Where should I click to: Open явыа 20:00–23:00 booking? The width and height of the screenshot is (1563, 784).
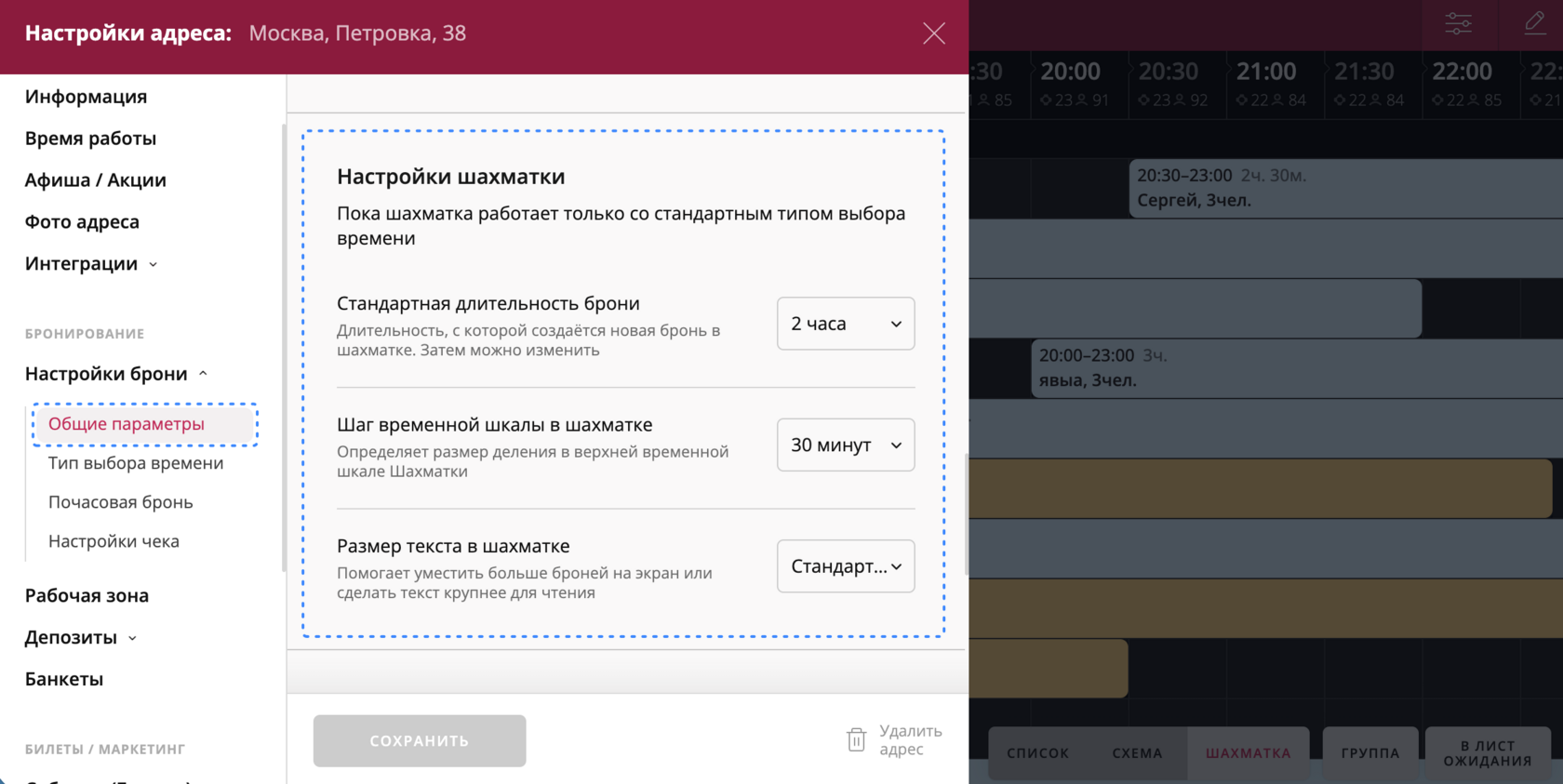[1297, 368]
